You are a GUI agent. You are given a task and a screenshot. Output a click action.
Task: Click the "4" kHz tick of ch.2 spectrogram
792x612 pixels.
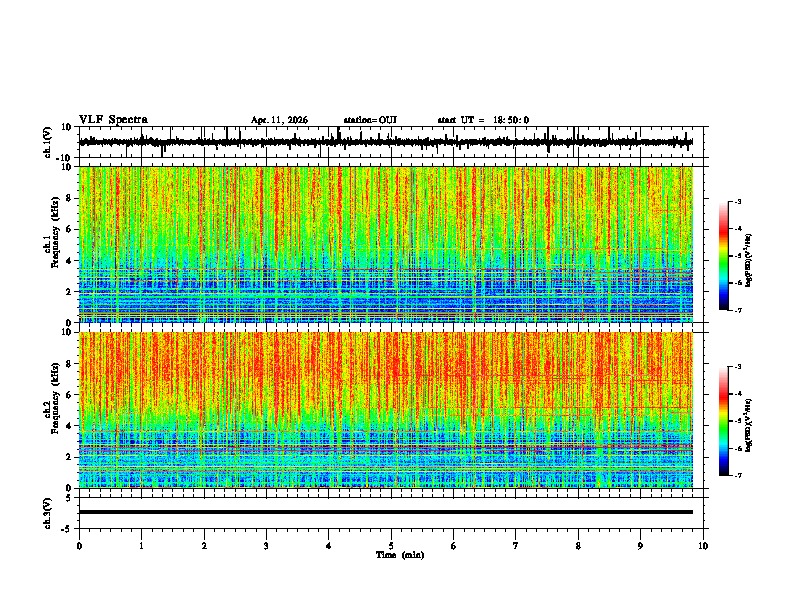coord(70,426)
